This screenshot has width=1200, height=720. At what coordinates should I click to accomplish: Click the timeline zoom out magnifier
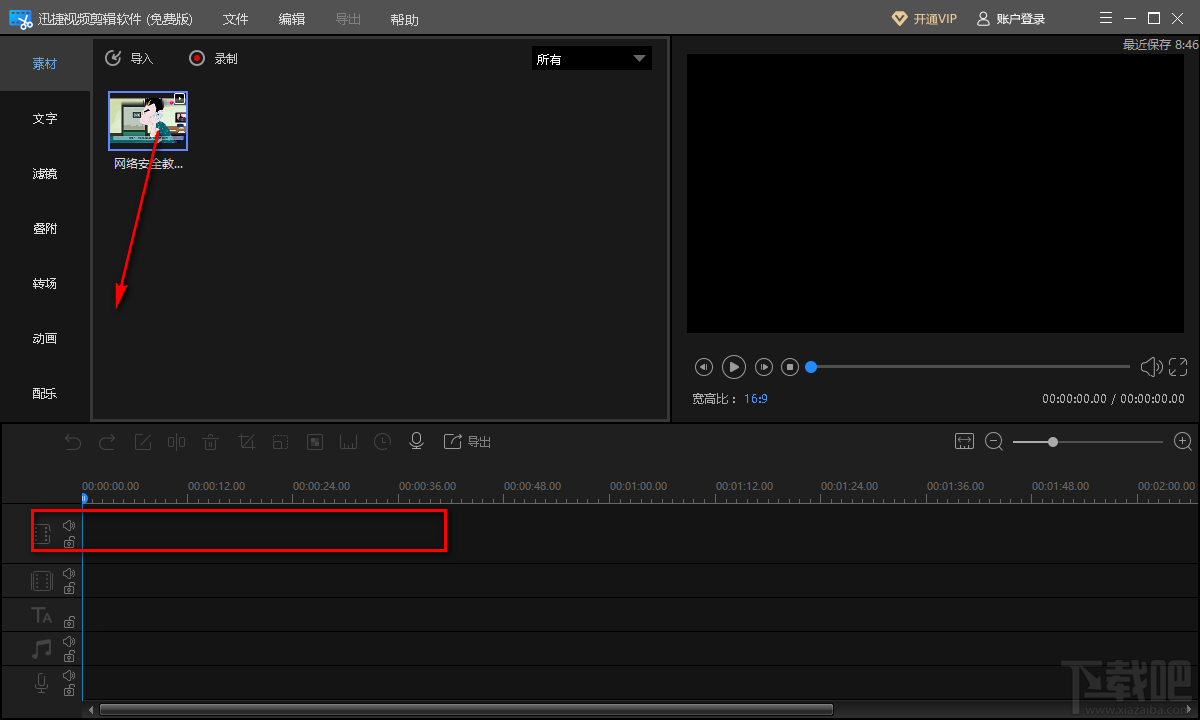coord(994,441)
